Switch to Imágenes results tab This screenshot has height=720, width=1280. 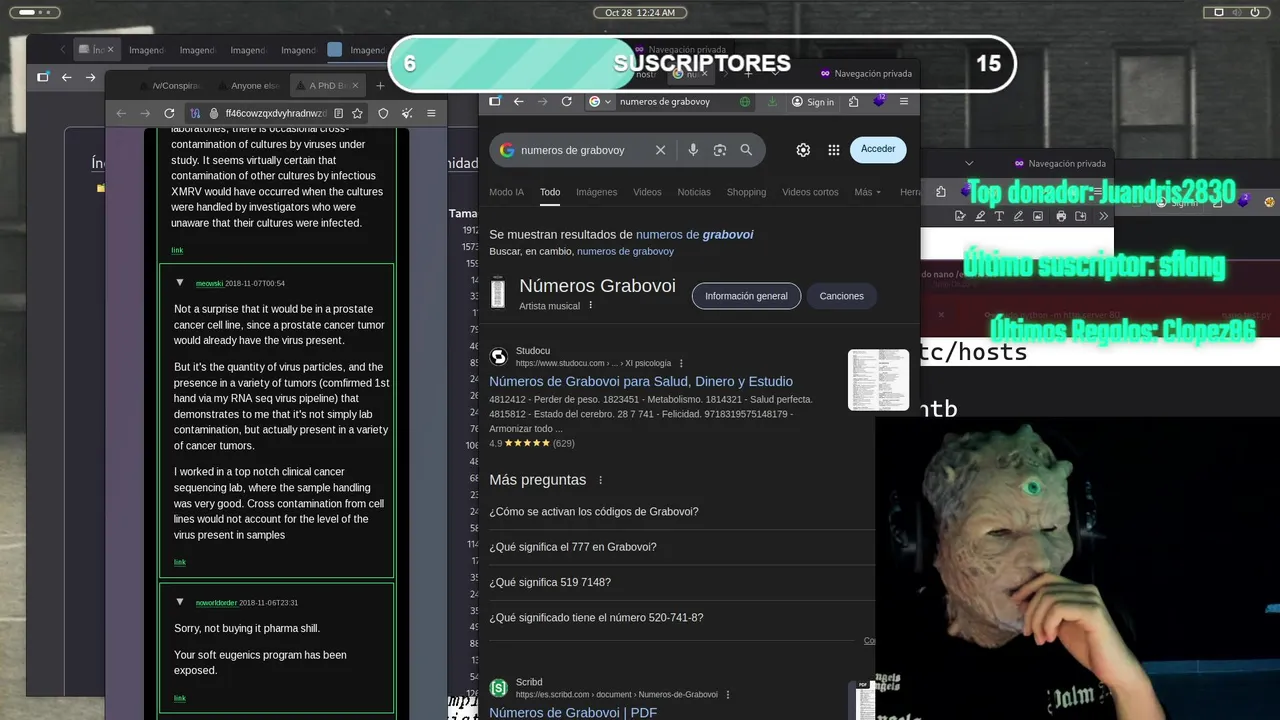(x=596, y=192)
